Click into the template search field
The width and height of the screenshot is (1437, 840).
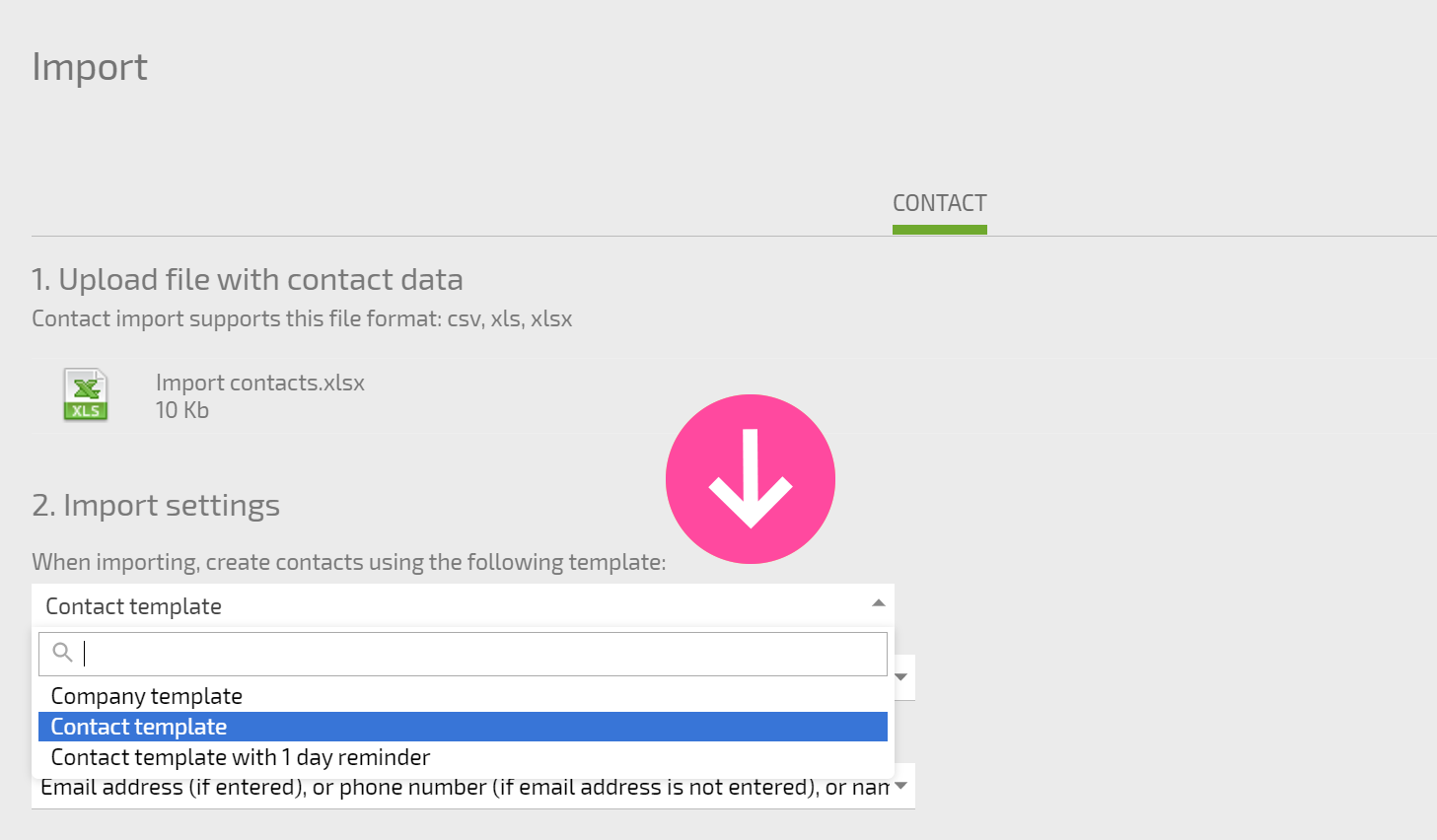point(463,654)
